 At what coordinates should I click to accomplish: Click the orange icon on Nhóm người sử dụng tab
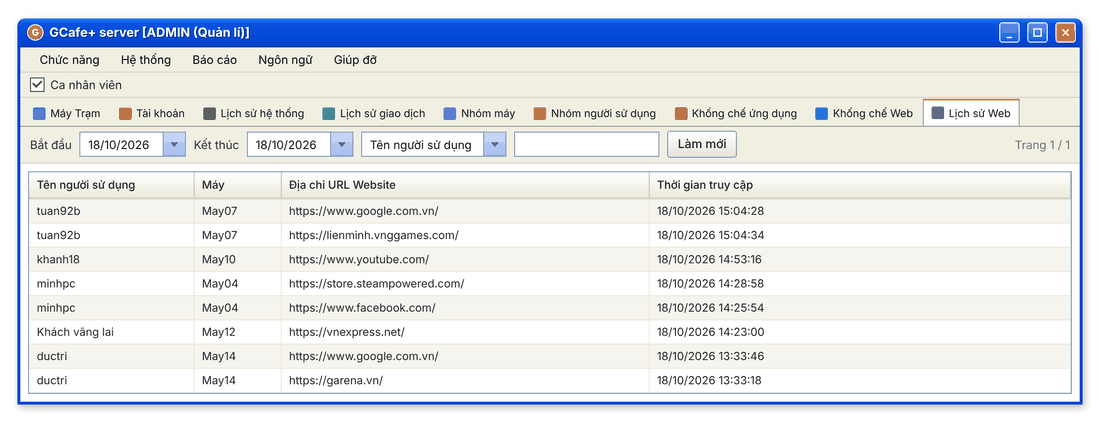pyautogui.click(x=539, y=114)
